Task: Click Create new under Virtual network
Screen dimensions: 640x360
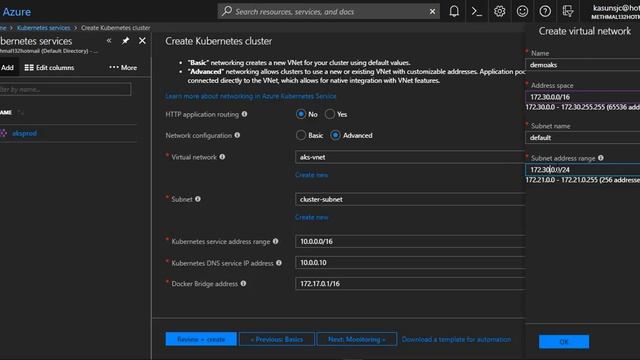Action: (x=311, y=175)
